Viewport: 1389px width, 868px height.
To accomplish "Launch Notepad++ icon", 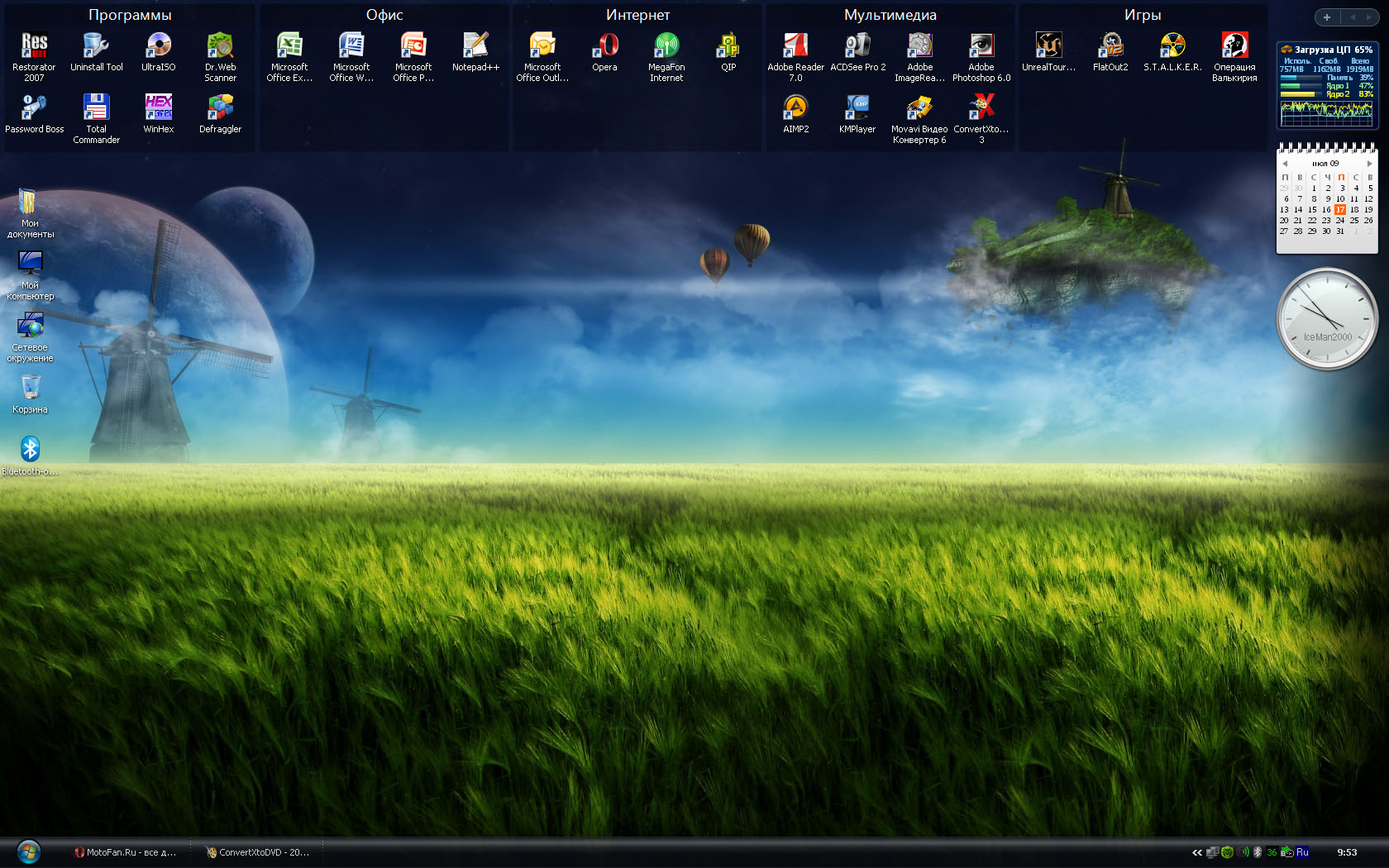I will [x=475, y=51].
